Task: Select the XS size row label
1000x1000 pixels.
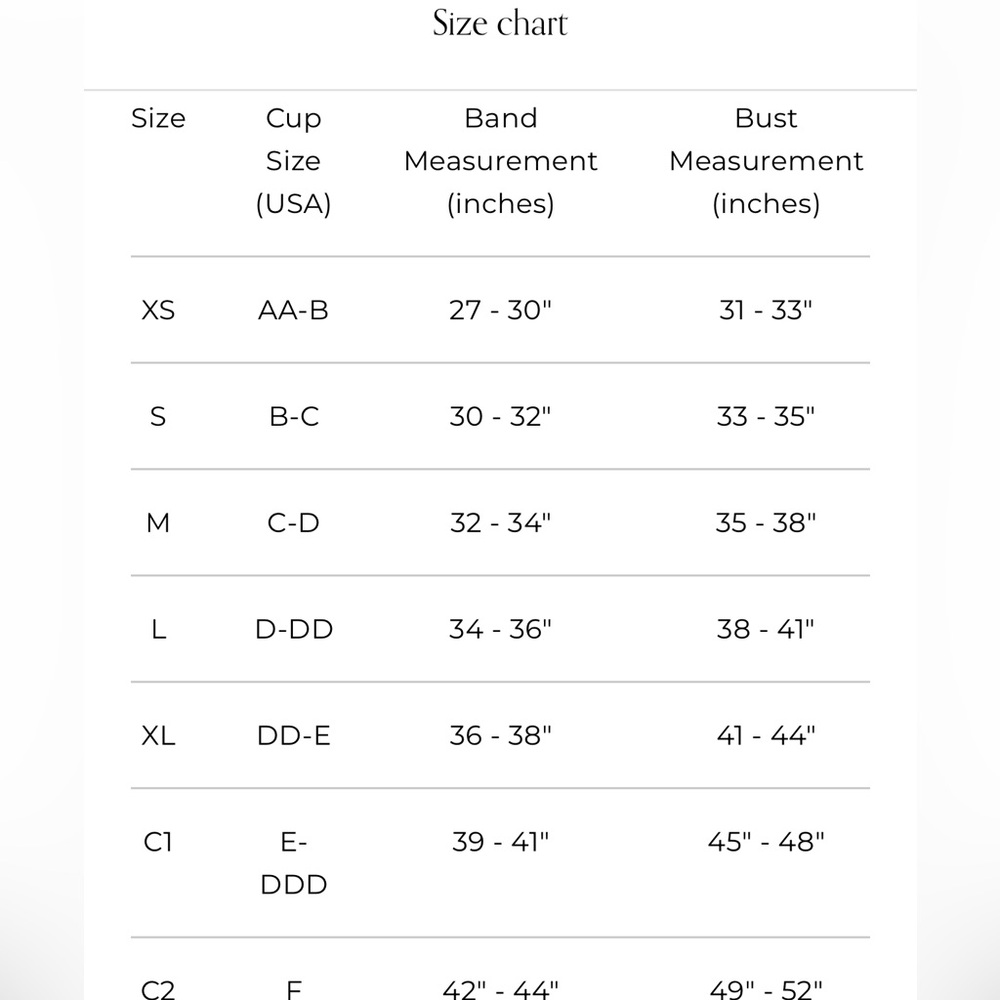Action: (x=158, y=311)
